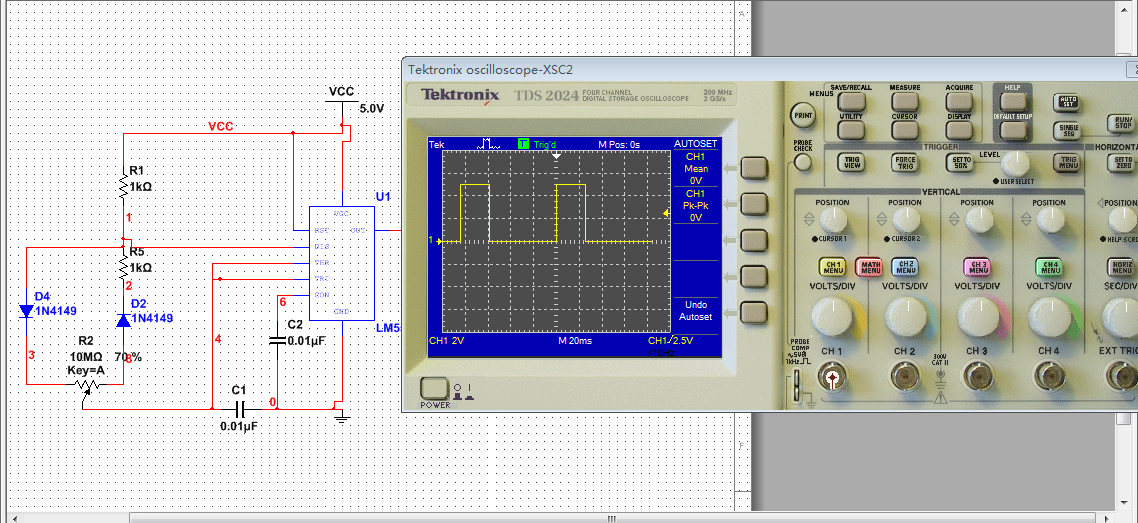The width and height of the screenshot is (1138, 523).
Task: Select capacitor C1 0.01µF symbol
Action: pyautogui.click(x=240, y=408)
